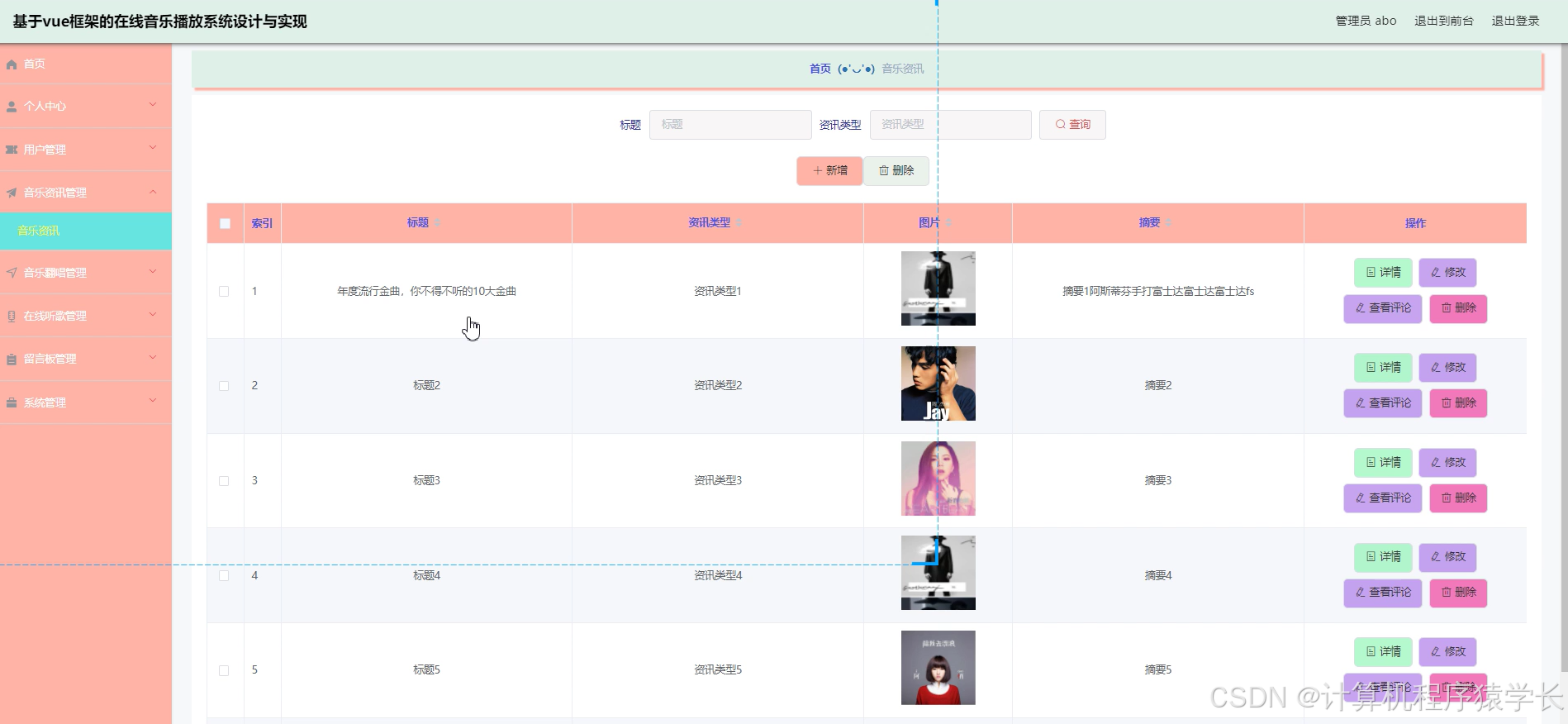Click the icon beside 用户管理
1568x724 pixels.
pyautogui.click(x=12, y=150)
